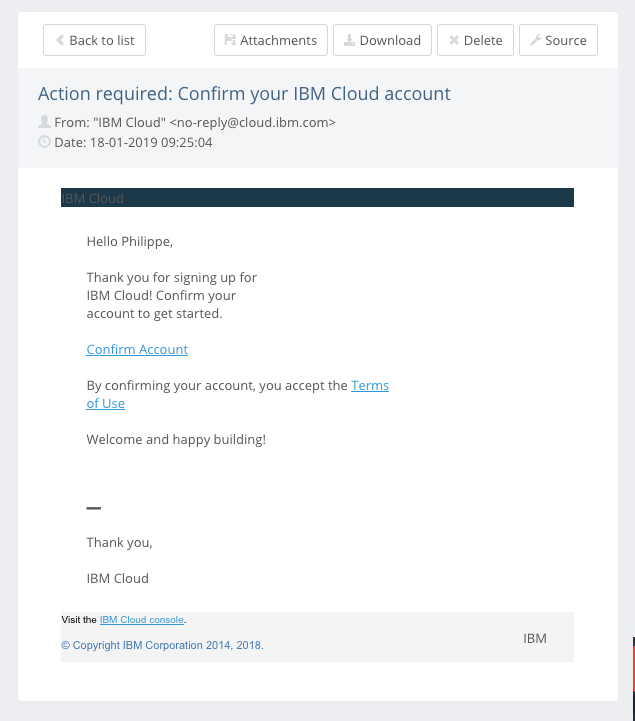635x721 pixels.
Task: Click the Download arrow icon
Action: (349, 41)
